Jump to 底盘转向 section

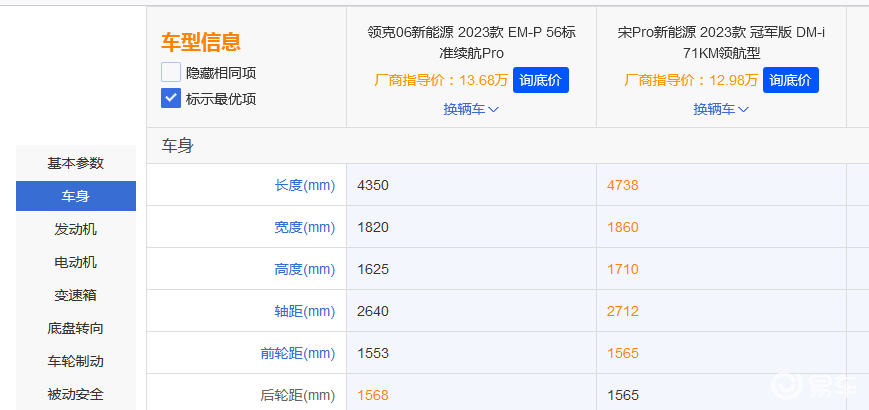(x=76, y=329)
